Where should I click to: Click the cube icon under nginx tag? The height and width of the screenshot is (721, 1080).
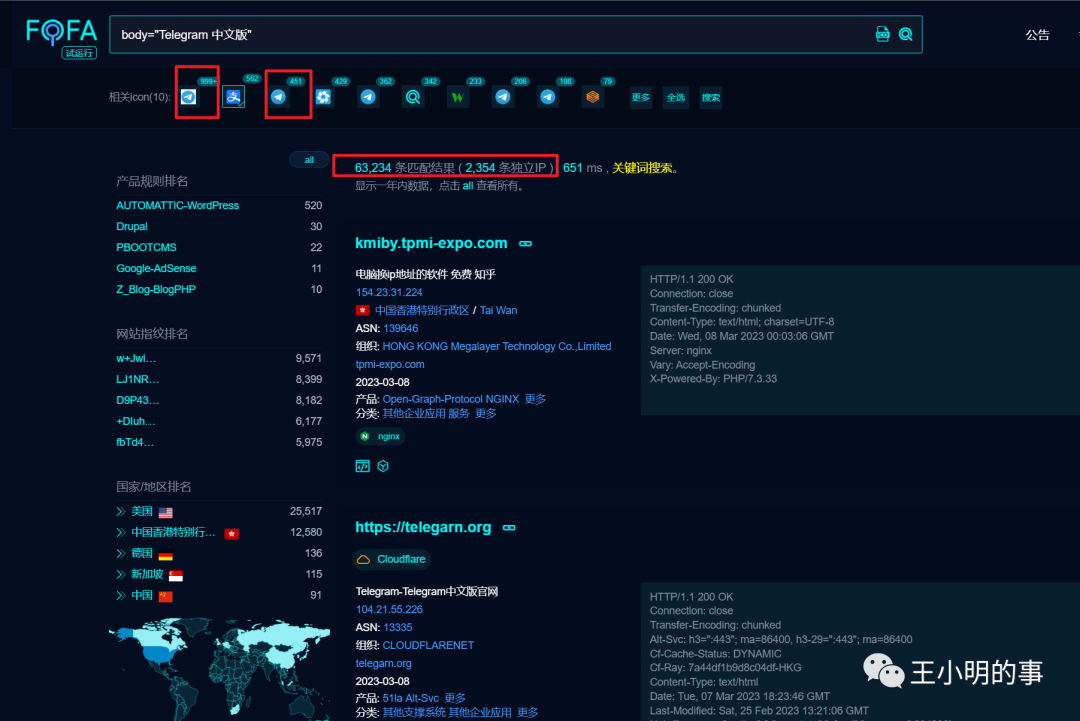(x=383, y=466)
